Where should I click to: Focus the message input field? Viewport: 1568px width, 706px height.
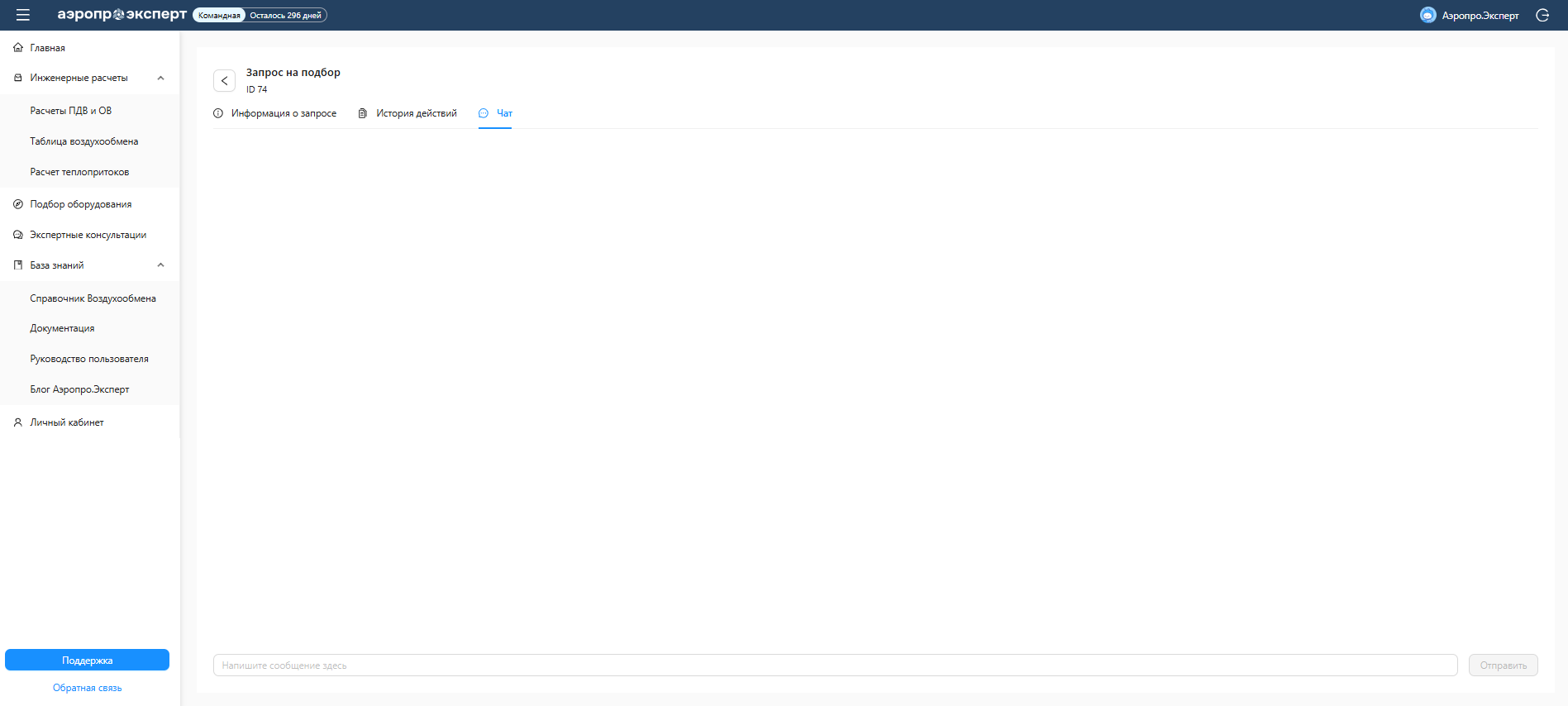click(x=835, y=665)
